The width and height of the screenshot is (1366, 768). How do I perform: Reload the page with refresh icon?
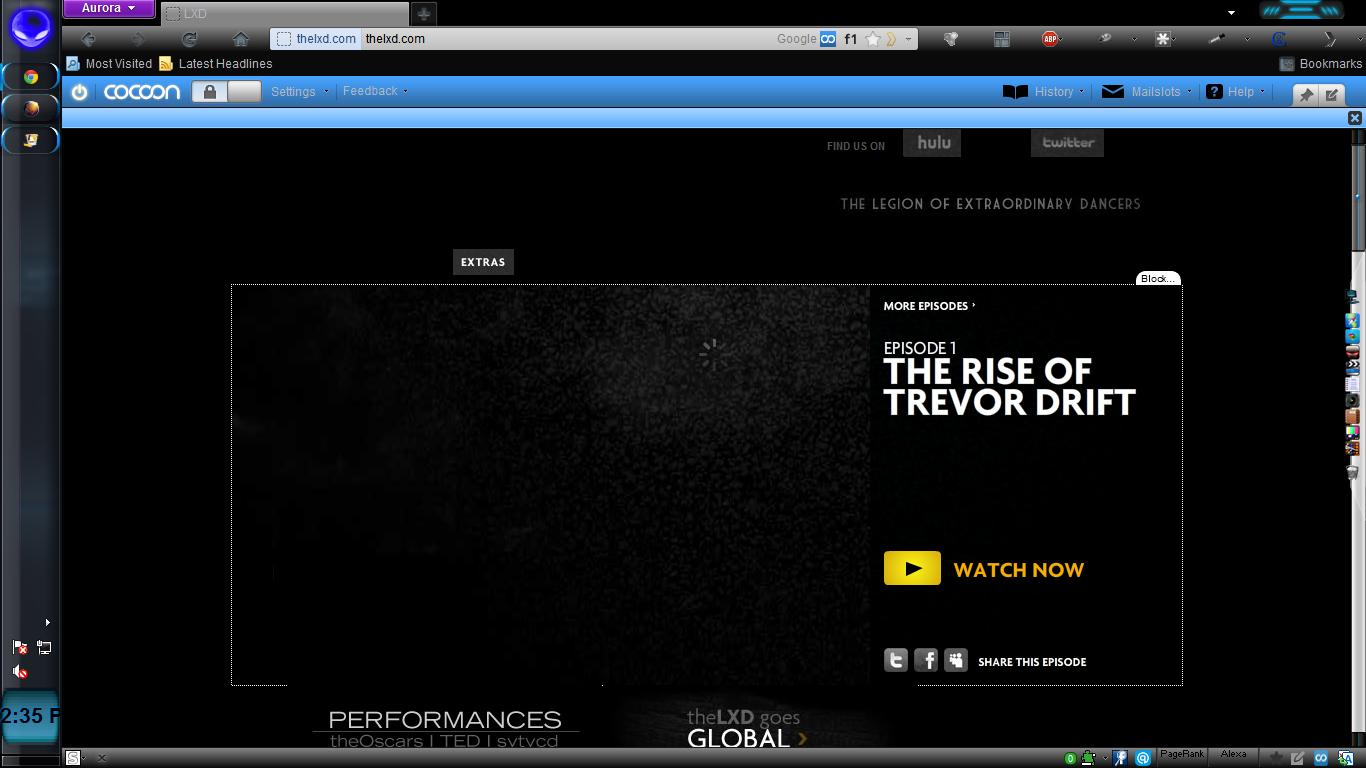click(x=189, y=39)
